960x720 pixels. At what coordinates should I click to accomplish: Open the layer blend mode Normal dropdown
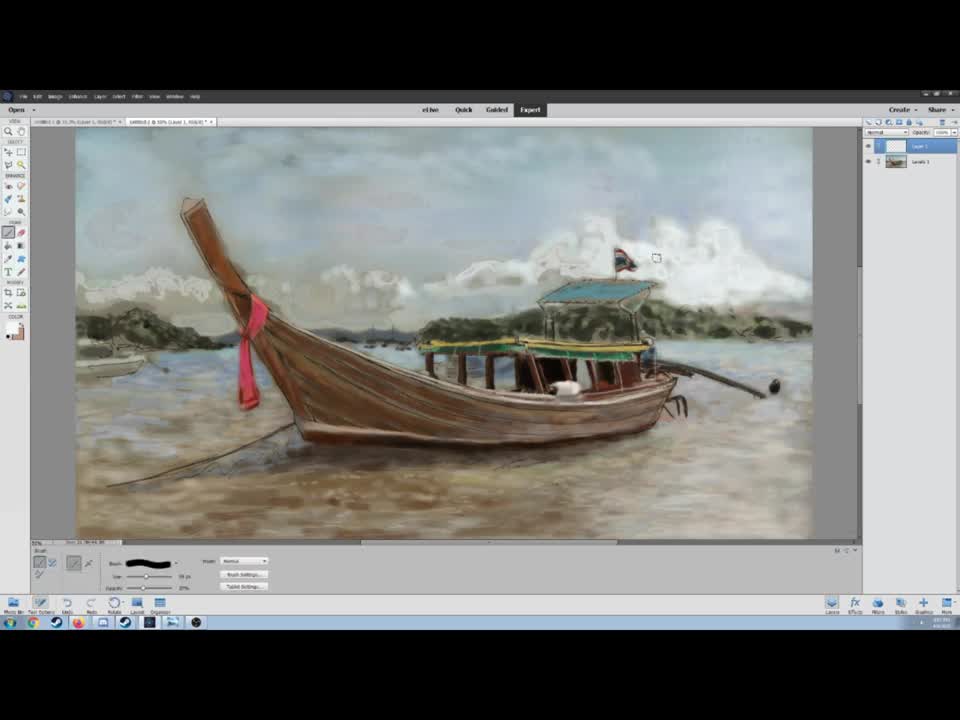click(886, 132)
